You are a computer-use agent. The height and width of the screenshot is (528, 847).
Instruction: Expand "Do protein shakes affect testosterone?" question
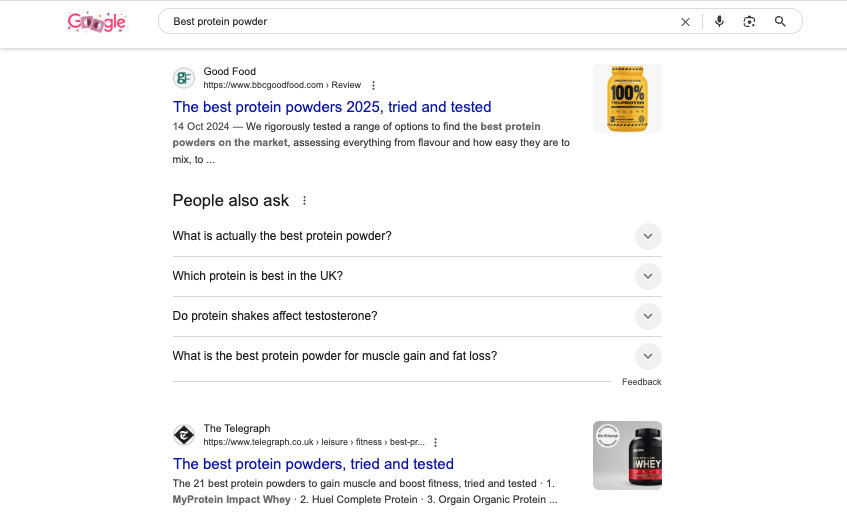pyautogui.click(x=648, y=316)
